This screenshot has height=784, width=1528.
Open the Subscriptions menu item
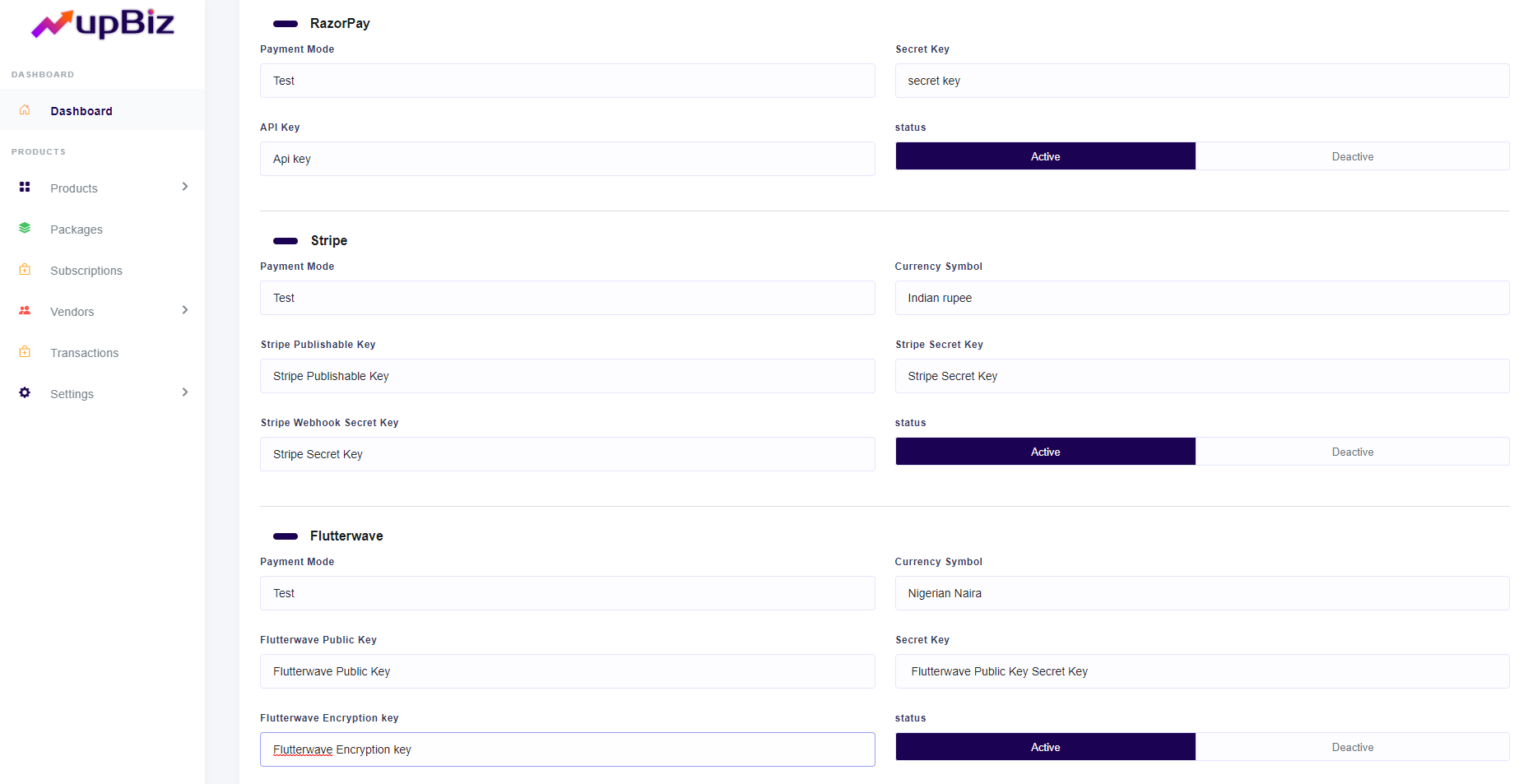pos(86,271)
